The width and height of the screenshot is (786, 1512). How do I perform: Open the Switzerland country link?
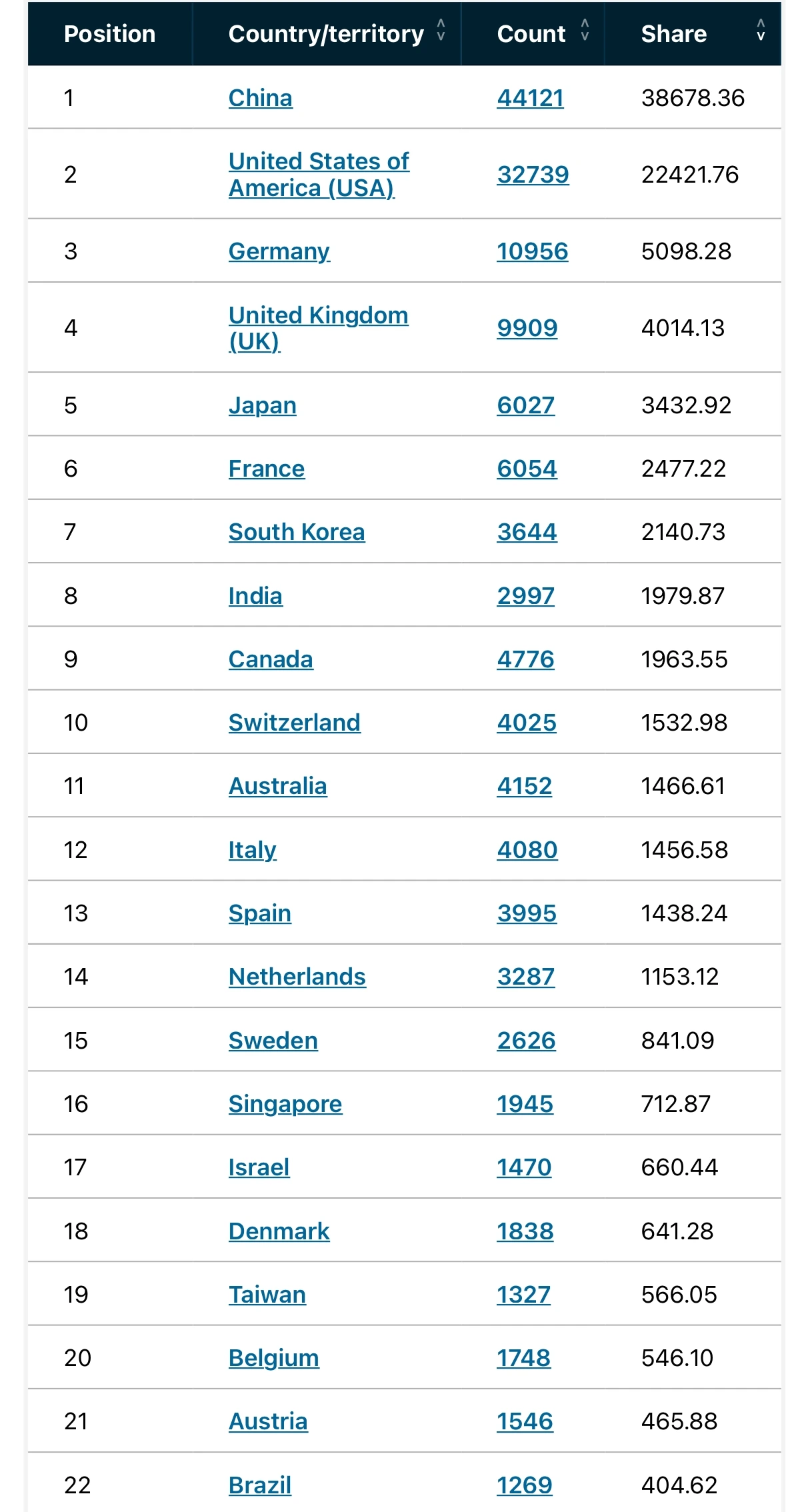(x=294, y=723)
